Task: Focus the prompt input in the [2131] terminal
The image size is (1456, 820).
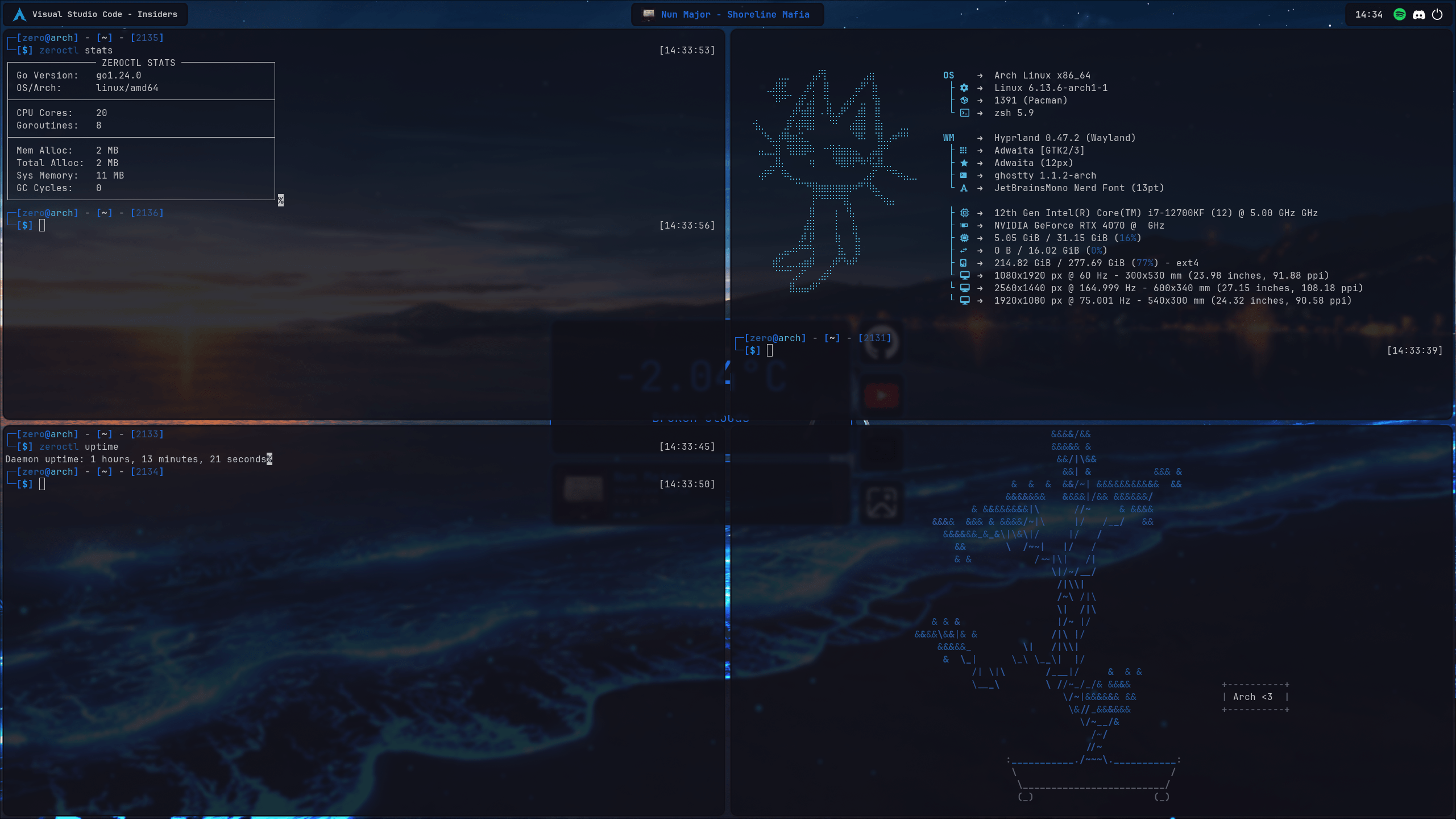Action: [x=770, y=350]
